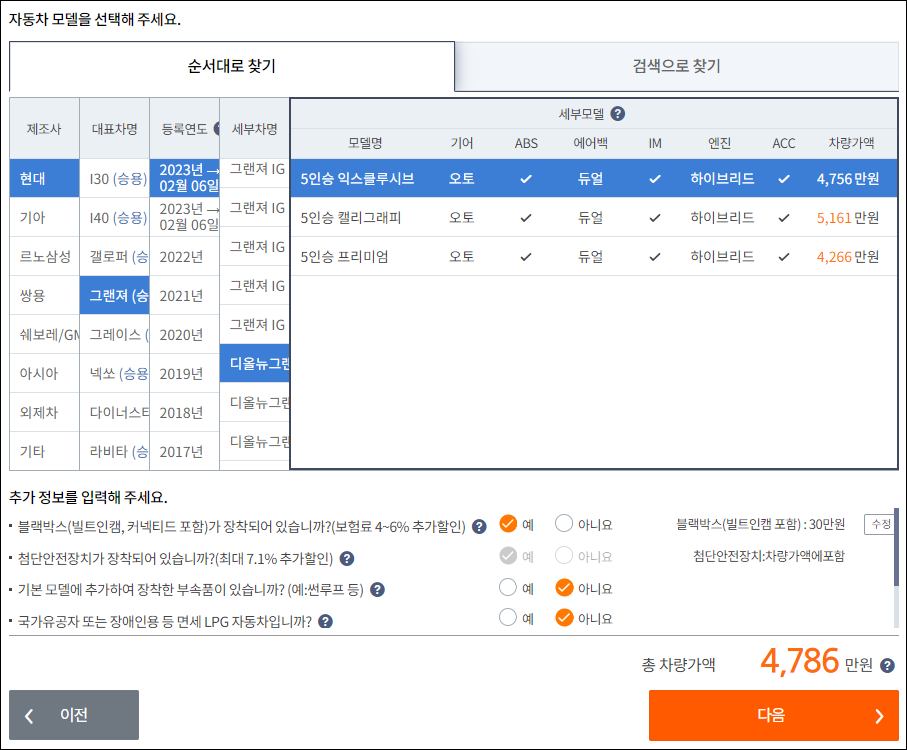Open help icon beside 총 차량가액 amount
This screenshot has height=750, width=907.
pos(887,666)
